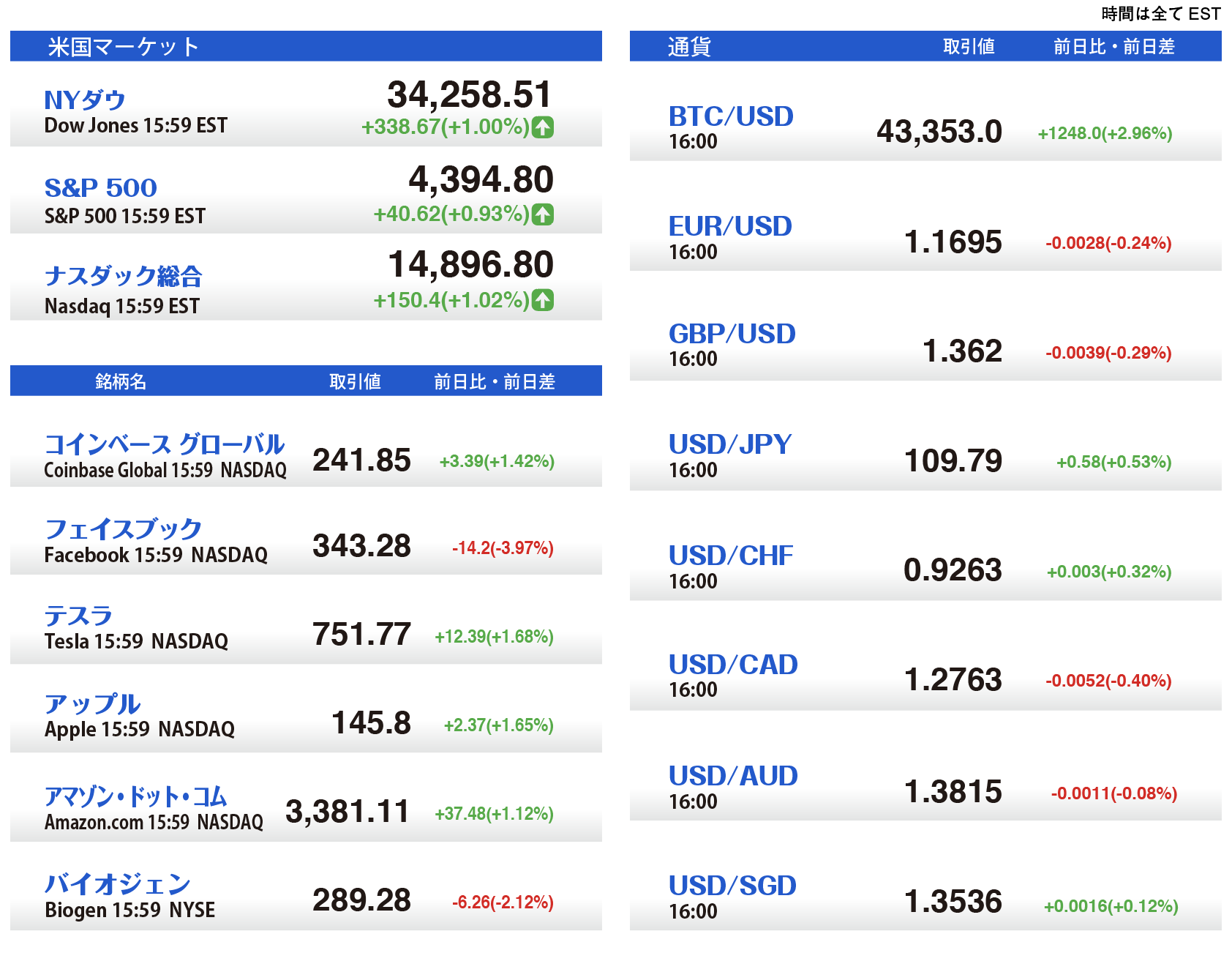Select the ナスダック総合 index name
This screenshot has height=953, width=1232.
pyautogui.click(x=123, y=276)
